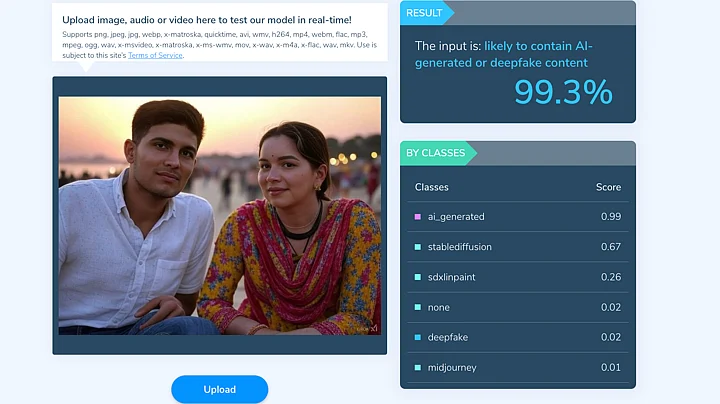
Task: Click the stablediffusion class square marker
Action: click(417, 247)
